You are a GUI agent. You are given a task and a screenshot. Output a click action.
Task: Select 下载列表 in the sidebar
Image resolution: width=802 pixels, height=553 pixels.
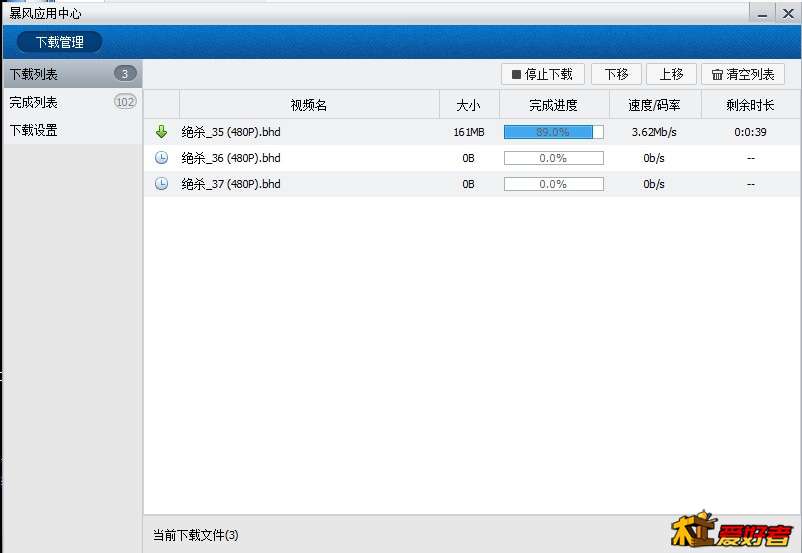[x=73, y=74]
